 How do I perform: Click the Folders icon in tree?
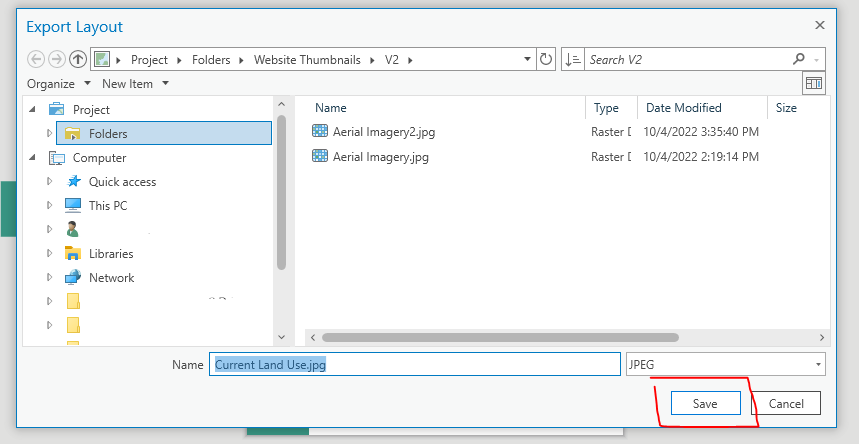(72, 133)
